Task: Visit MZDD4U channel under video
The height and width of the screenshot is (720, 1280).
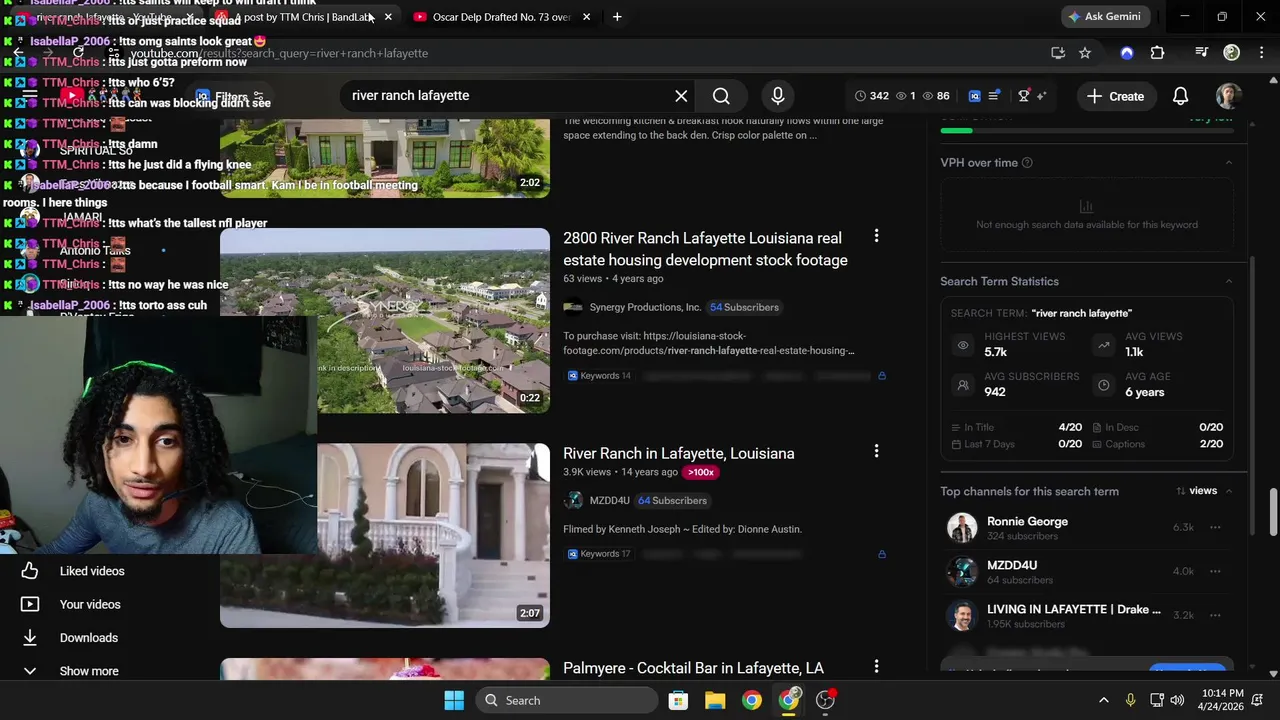Action: 609,500
